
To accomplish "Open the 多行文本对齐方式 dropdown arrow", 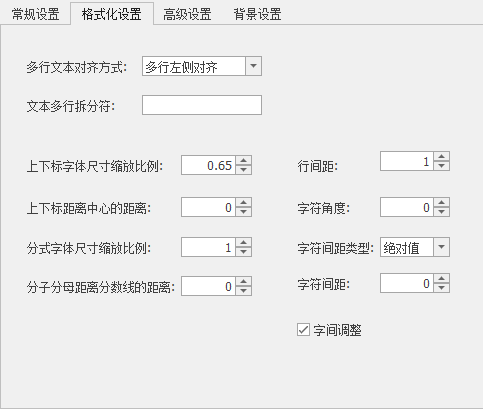I will pyautogui.click(x=253, y=66).
